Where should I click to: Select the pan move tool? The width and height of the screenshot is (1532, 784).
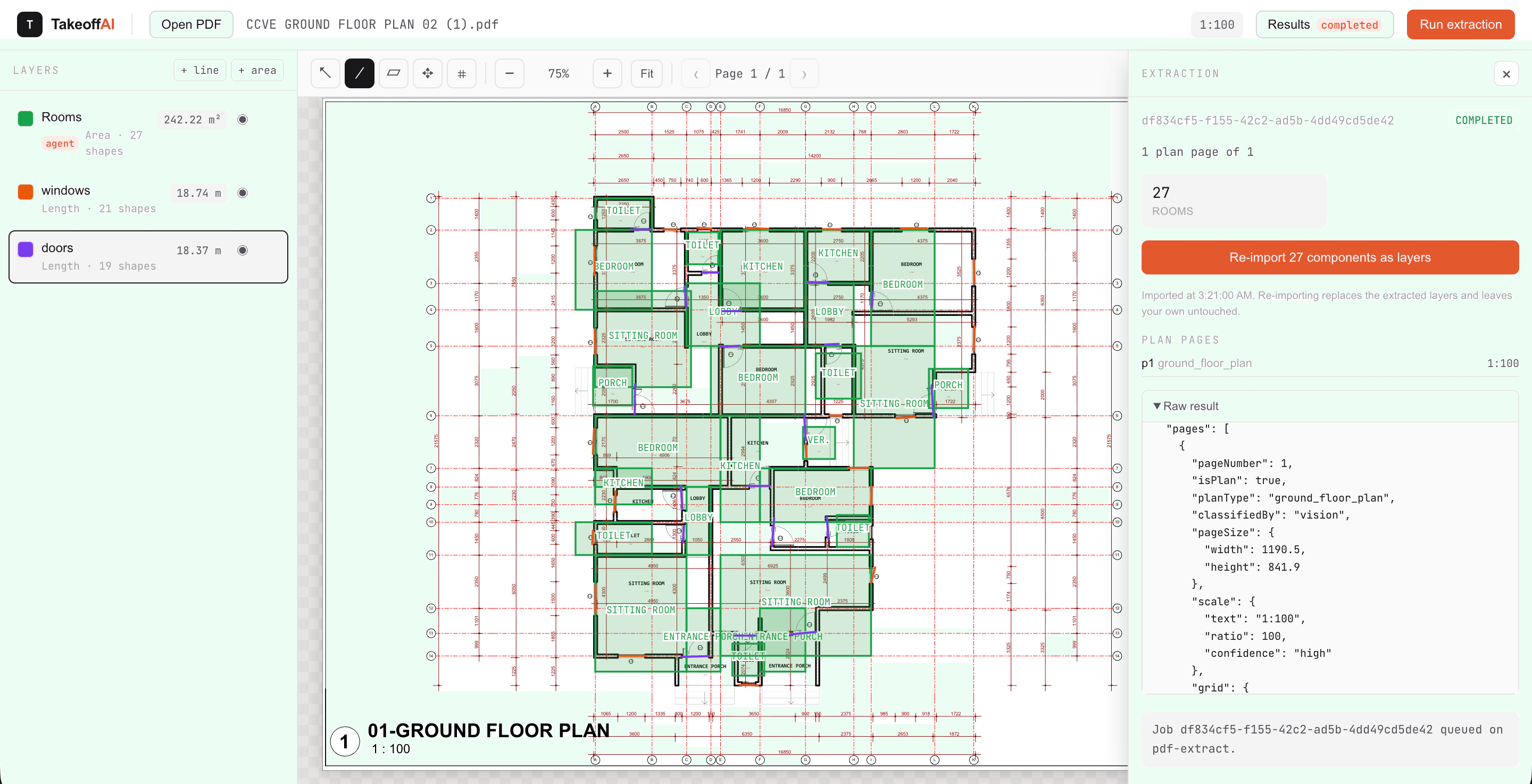pyautogui.click(x=428, y=73)
